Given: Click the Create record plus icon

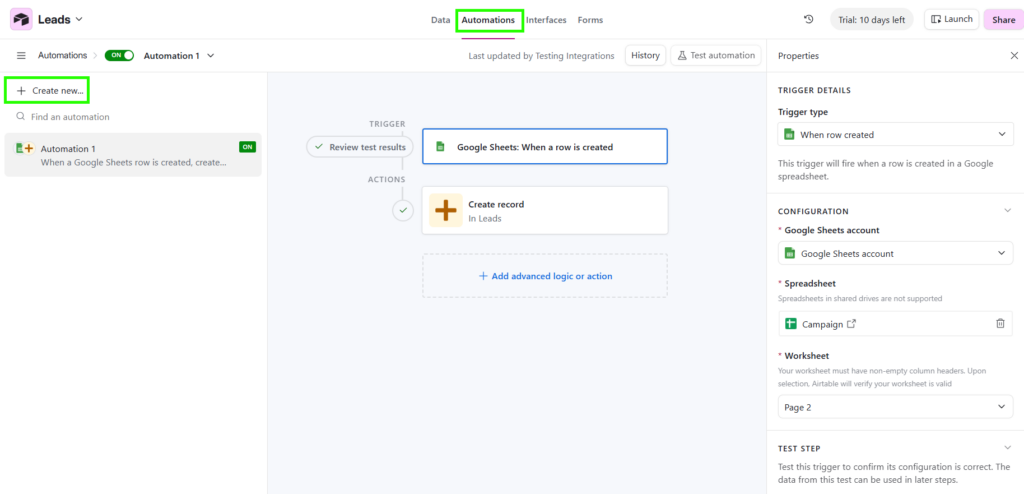Looking at the screenshot, I should tap(445, 211).
